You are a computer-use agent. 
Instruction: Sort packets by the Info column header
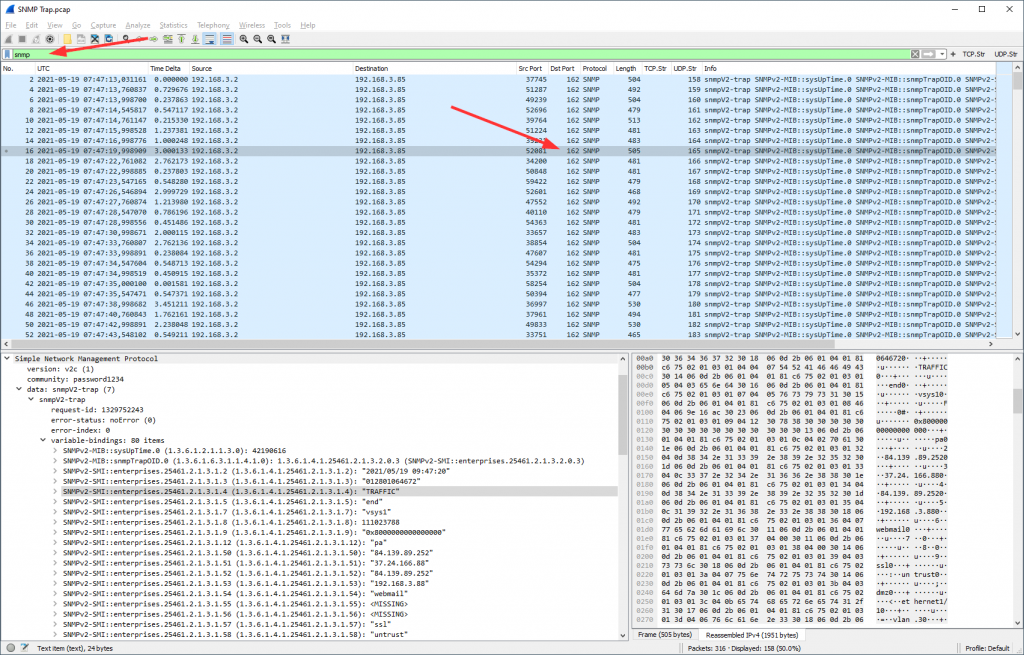coord(849,69)
